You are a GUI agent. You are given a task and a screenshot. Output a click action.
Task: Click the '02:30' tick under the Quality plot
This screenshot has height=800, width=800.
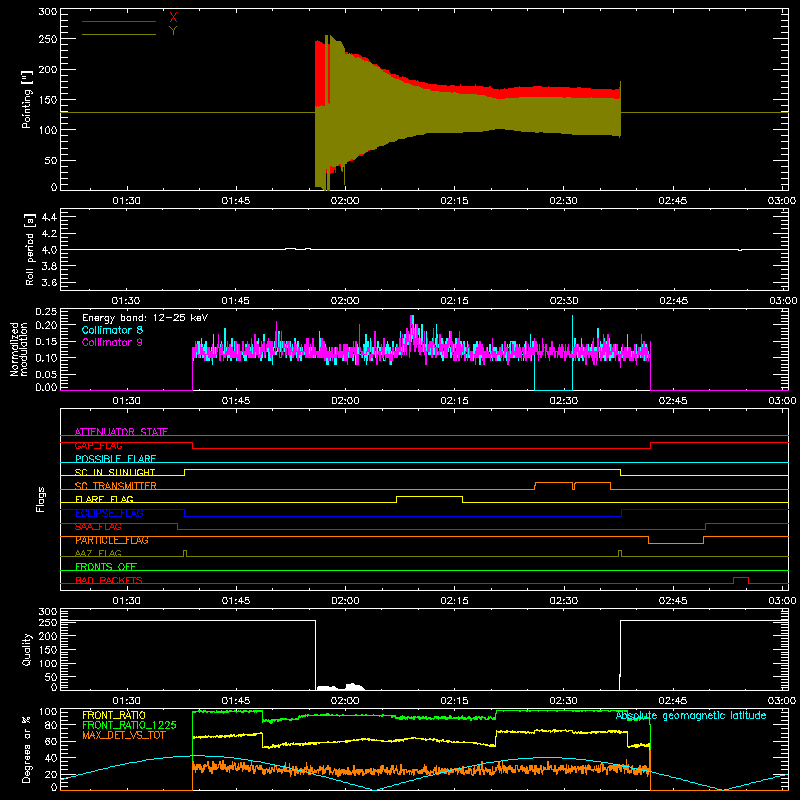[x=563, y=701]
